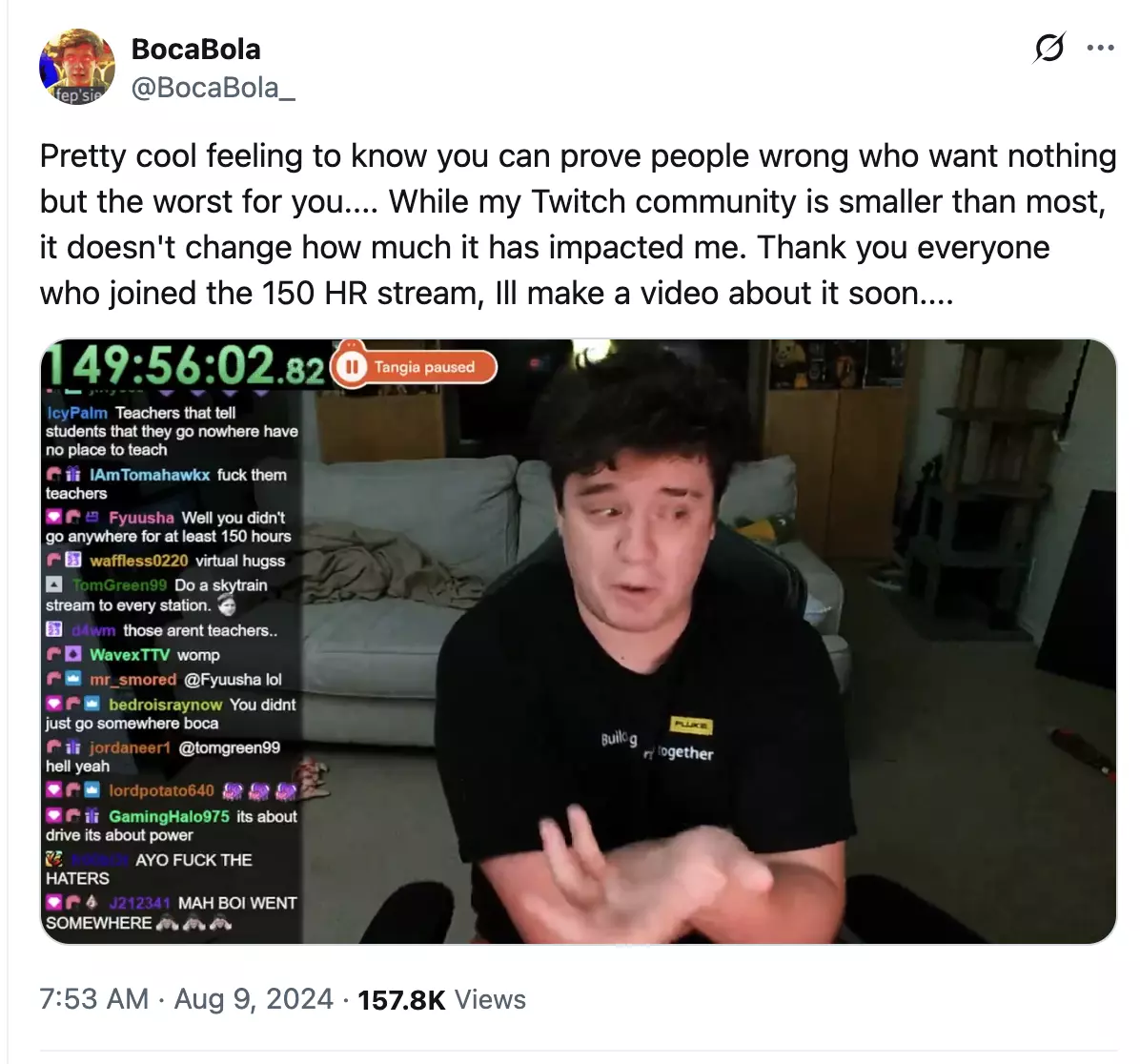Image resolution: width=1140 pixels, height=1064 pixels.
Task: Open the three-dot more options menu
Action: [x=1100, y=48]
